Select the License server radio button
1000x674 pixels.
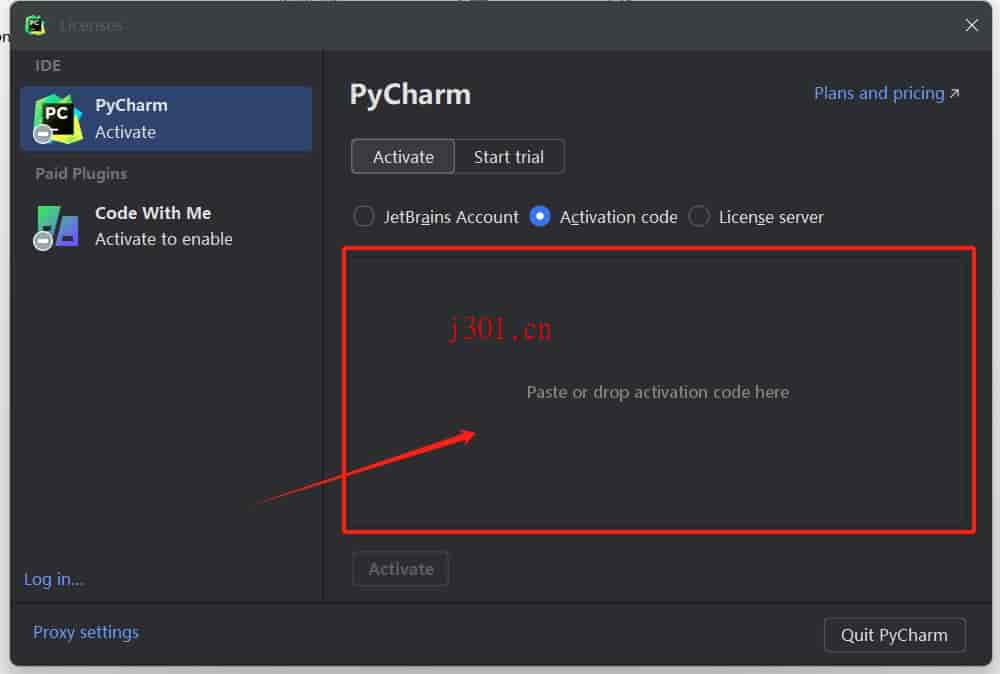point(699,216)
